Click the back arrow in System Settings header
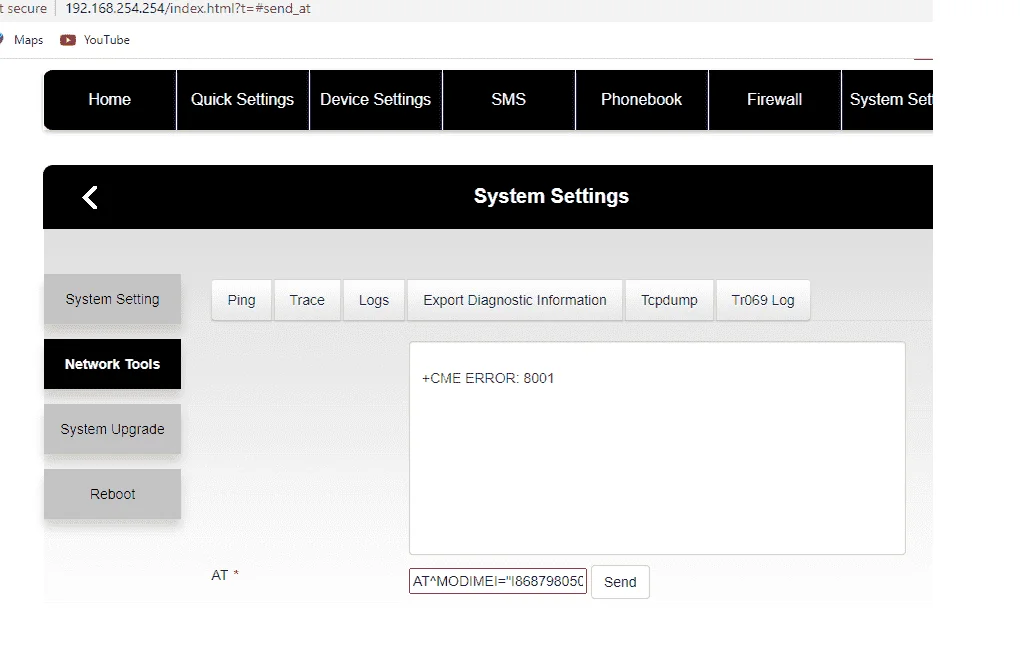 90,197
